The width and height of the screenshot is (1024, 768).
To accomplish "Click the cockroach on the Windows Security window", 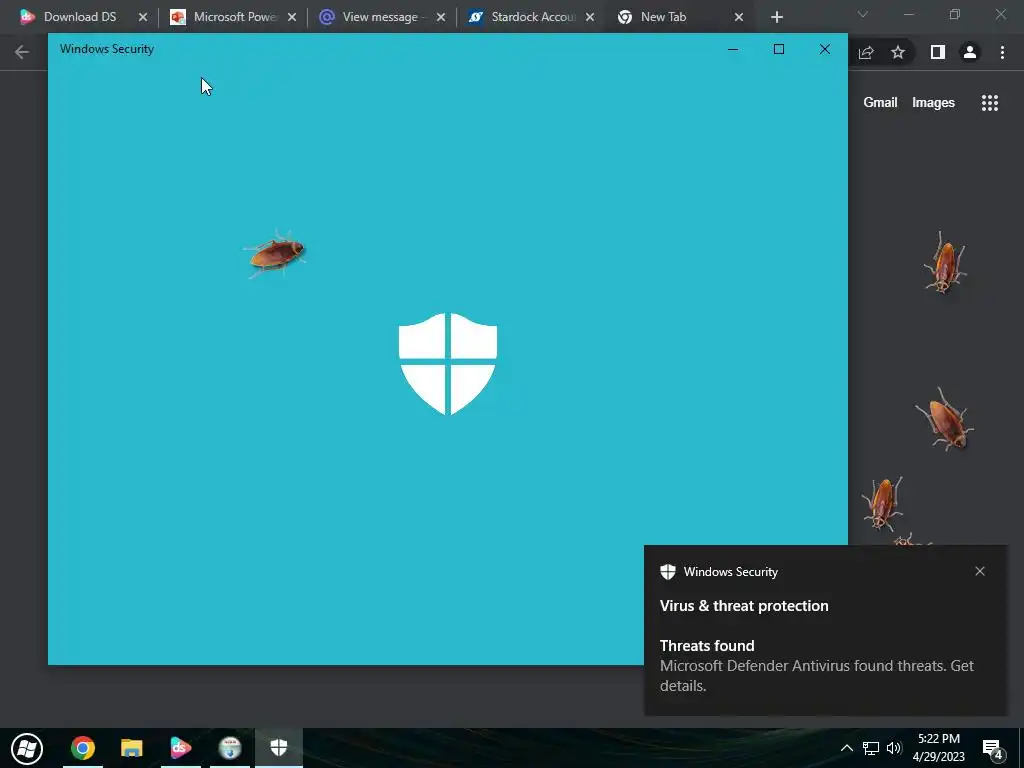I will [276, 253].
